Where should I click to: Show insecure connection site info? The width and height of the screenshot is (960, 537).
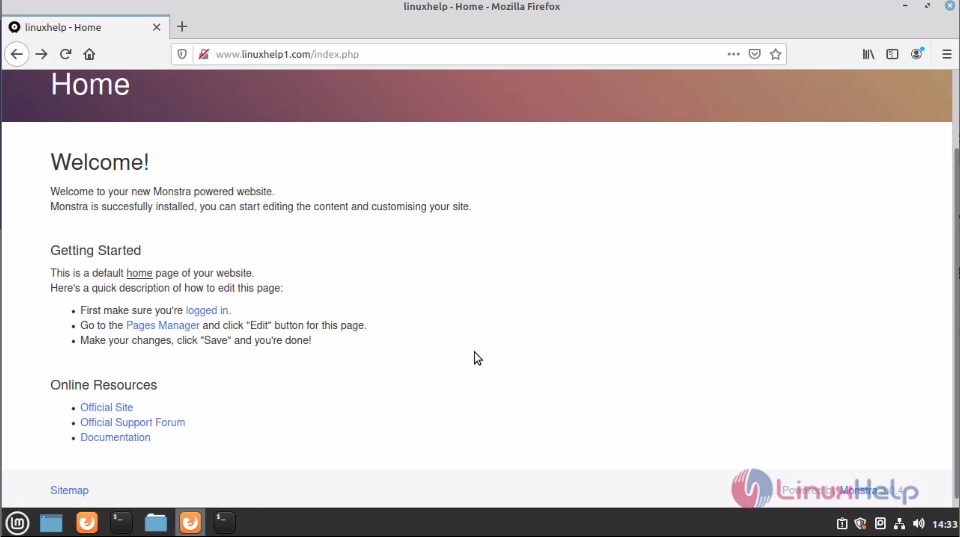[x=203, y=54]
